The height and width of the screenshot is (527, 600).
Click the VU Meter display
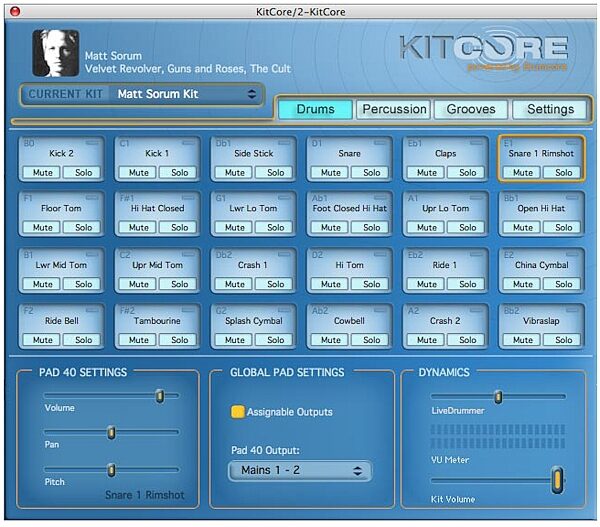point(498,436)
